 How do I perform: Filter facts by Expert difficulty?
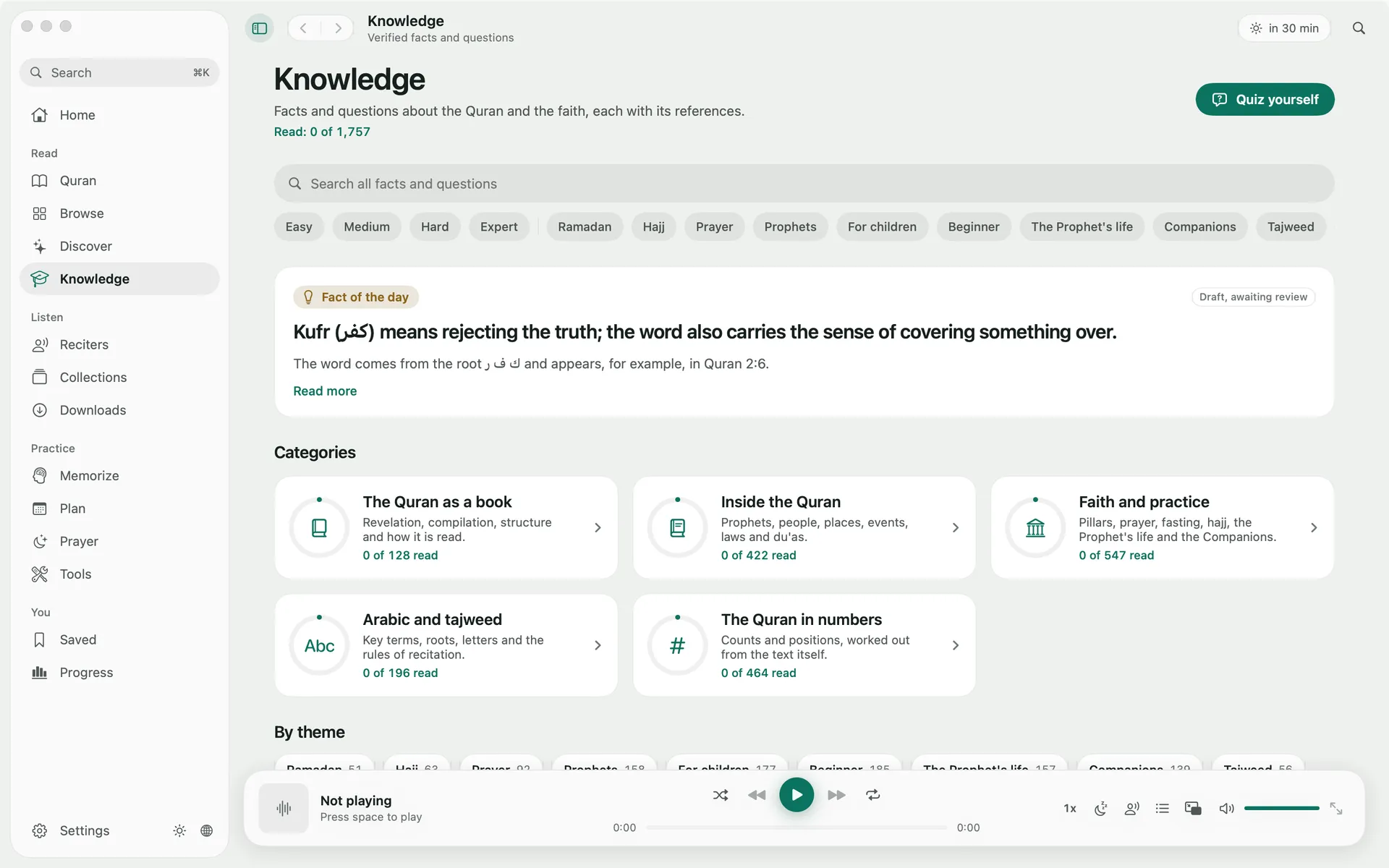[498, 226]
